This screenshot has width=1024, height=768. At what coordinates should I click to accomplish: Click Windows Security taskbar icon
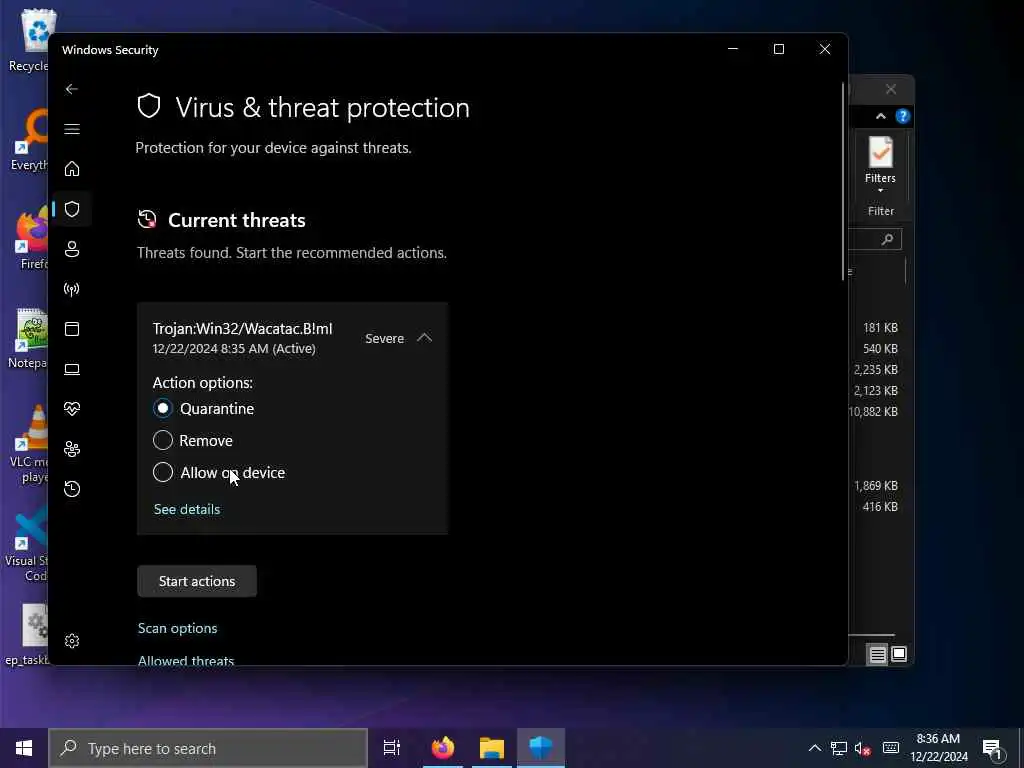click(x=541, y=748)
